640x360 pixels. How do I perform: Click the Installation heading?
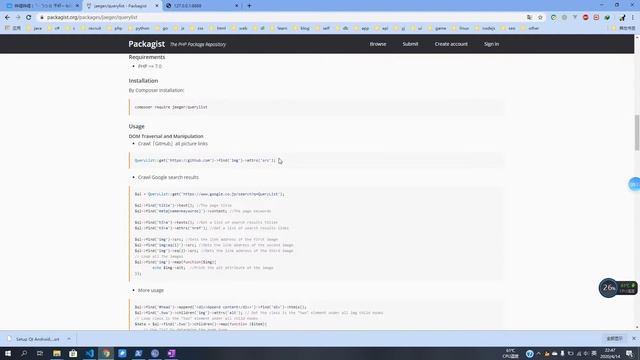point(143,81)
